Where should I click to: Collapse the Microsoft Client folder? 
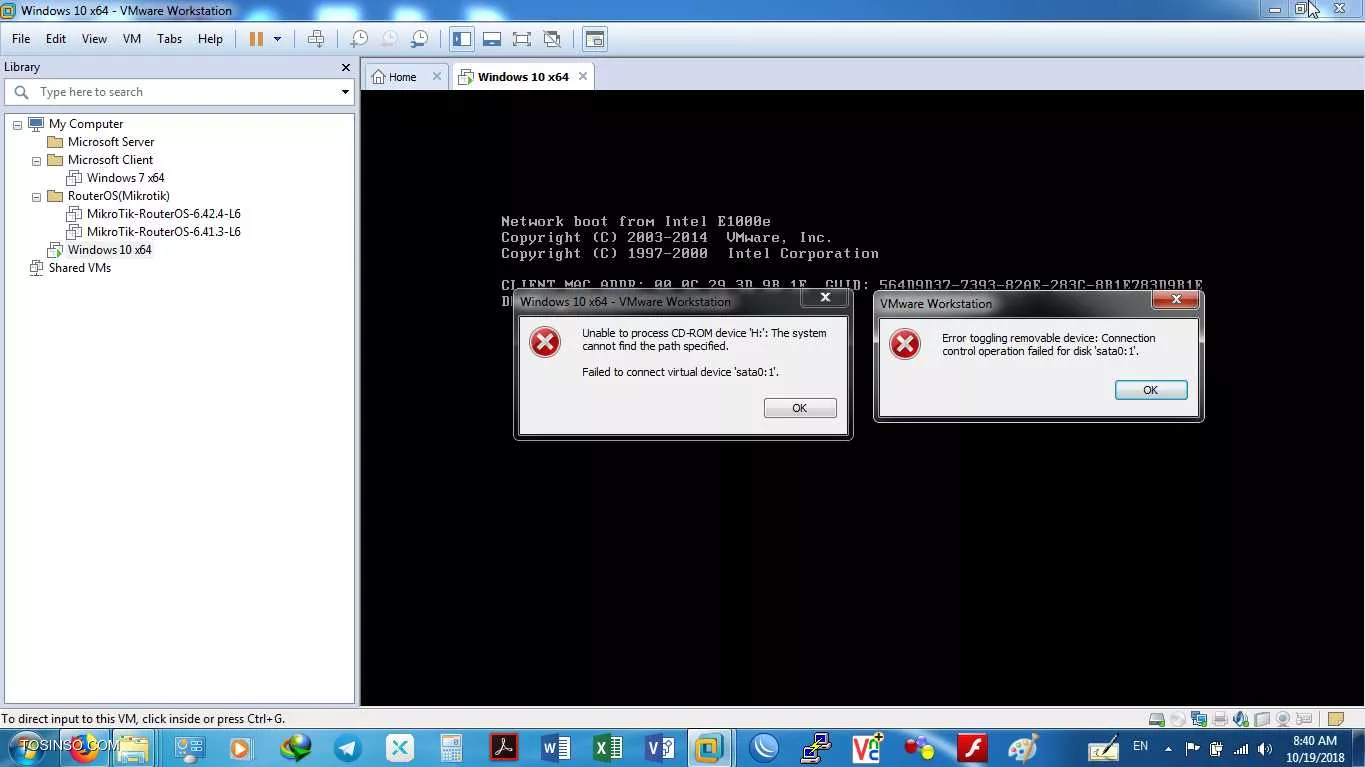tap(36, 160)
